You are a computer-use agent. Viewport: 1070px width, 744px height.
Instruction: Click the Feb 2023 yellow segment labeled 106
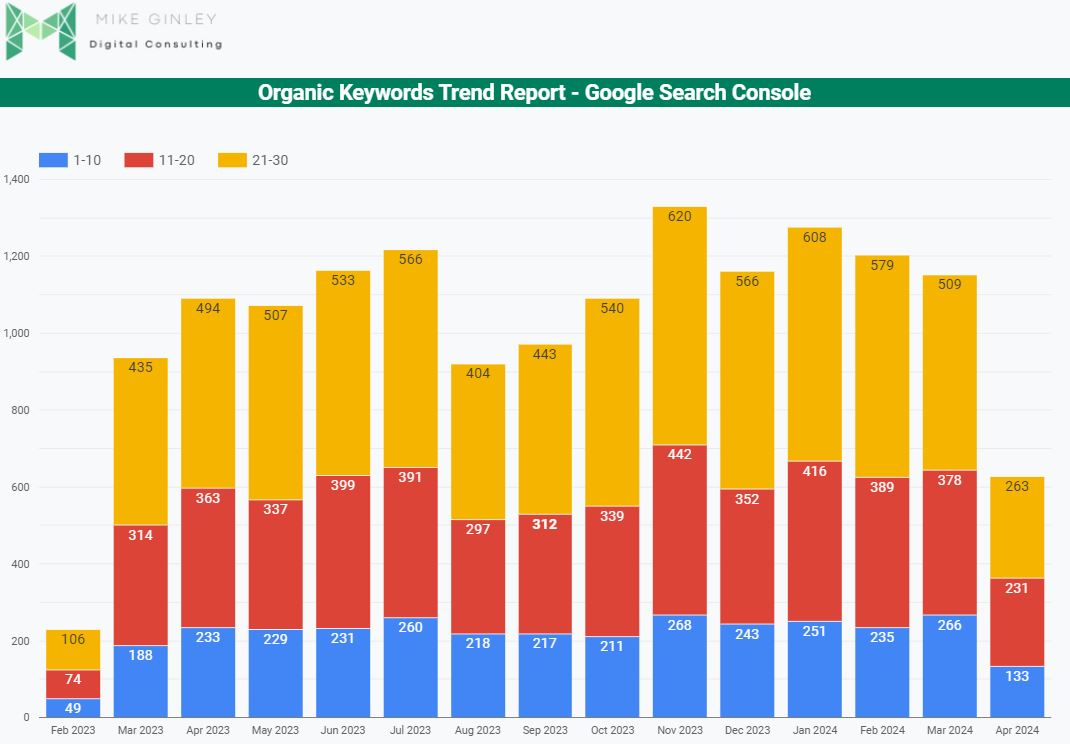73,650
